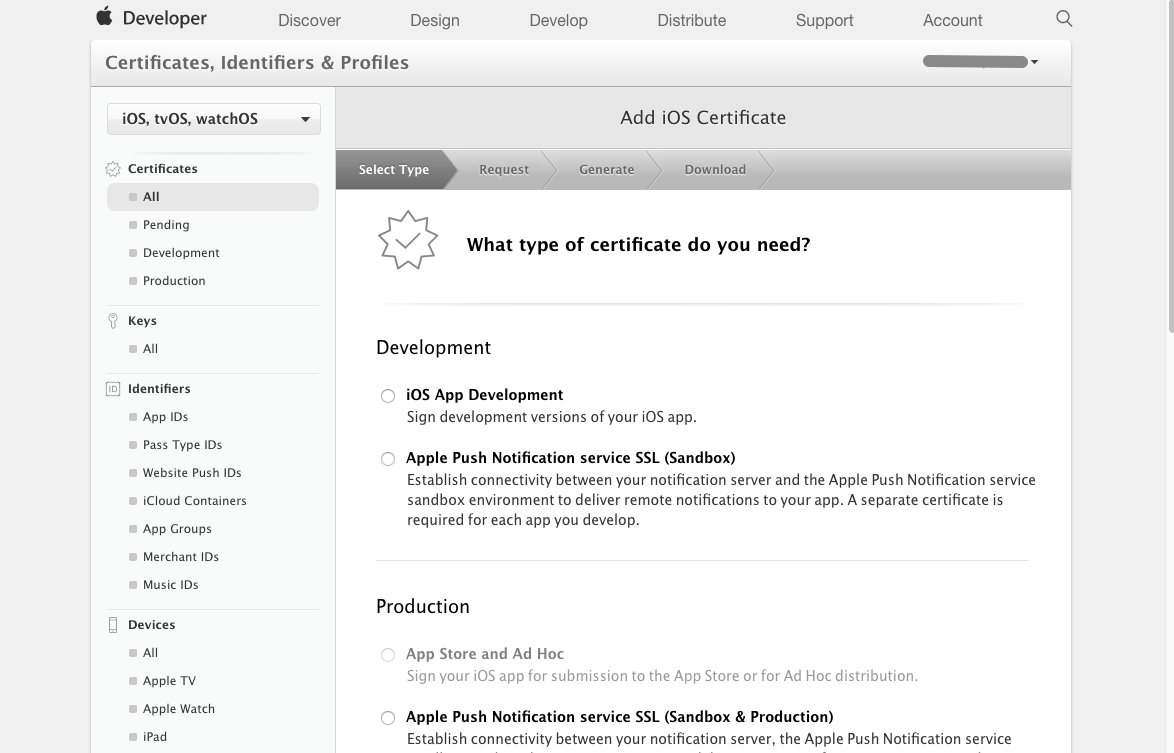
Task: Click the page vertical scrollbar
Action: click(x=1172, y=170)
